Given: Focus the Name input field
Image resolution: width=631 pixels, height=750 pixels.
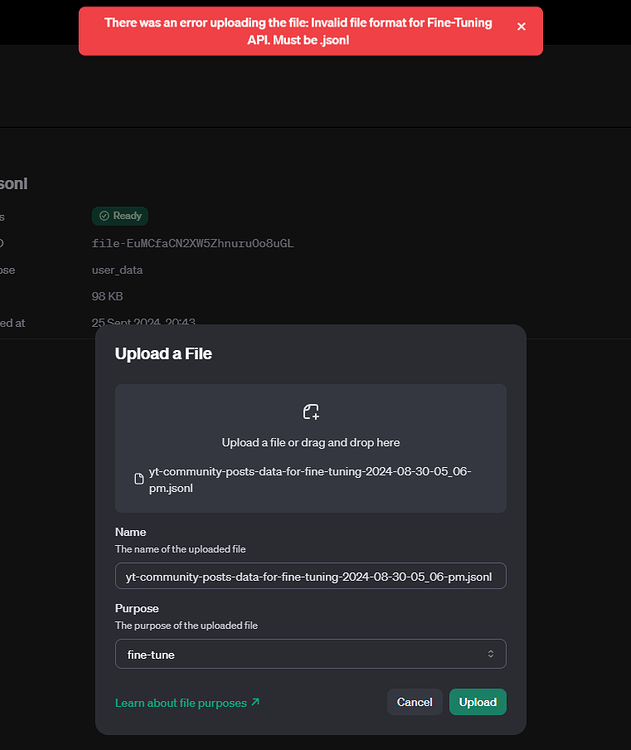Looking at the screenshot, I should pyautogui.click(x=310, y=577).
